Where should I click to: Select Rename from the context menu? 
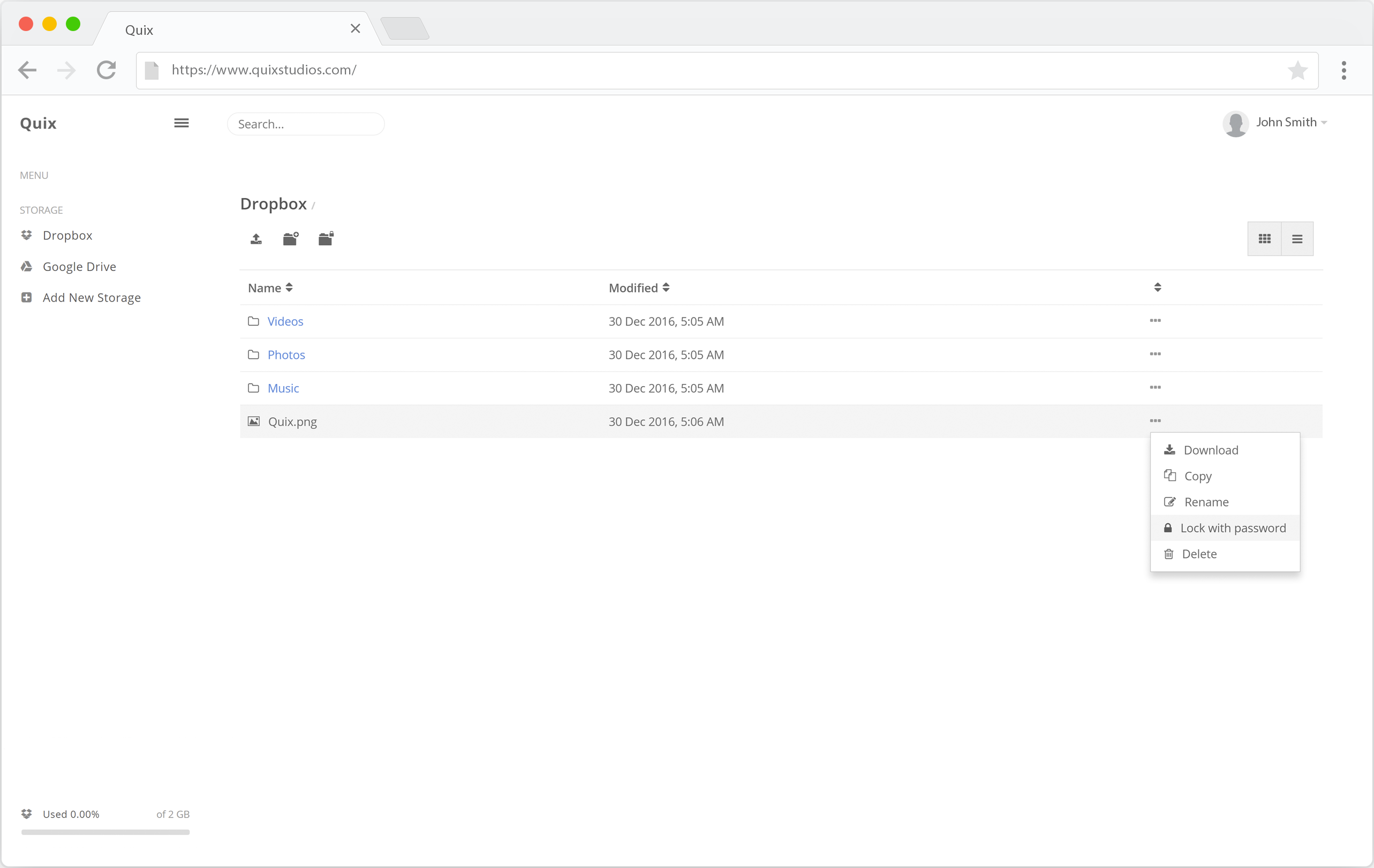click(x=1206, y=502)
